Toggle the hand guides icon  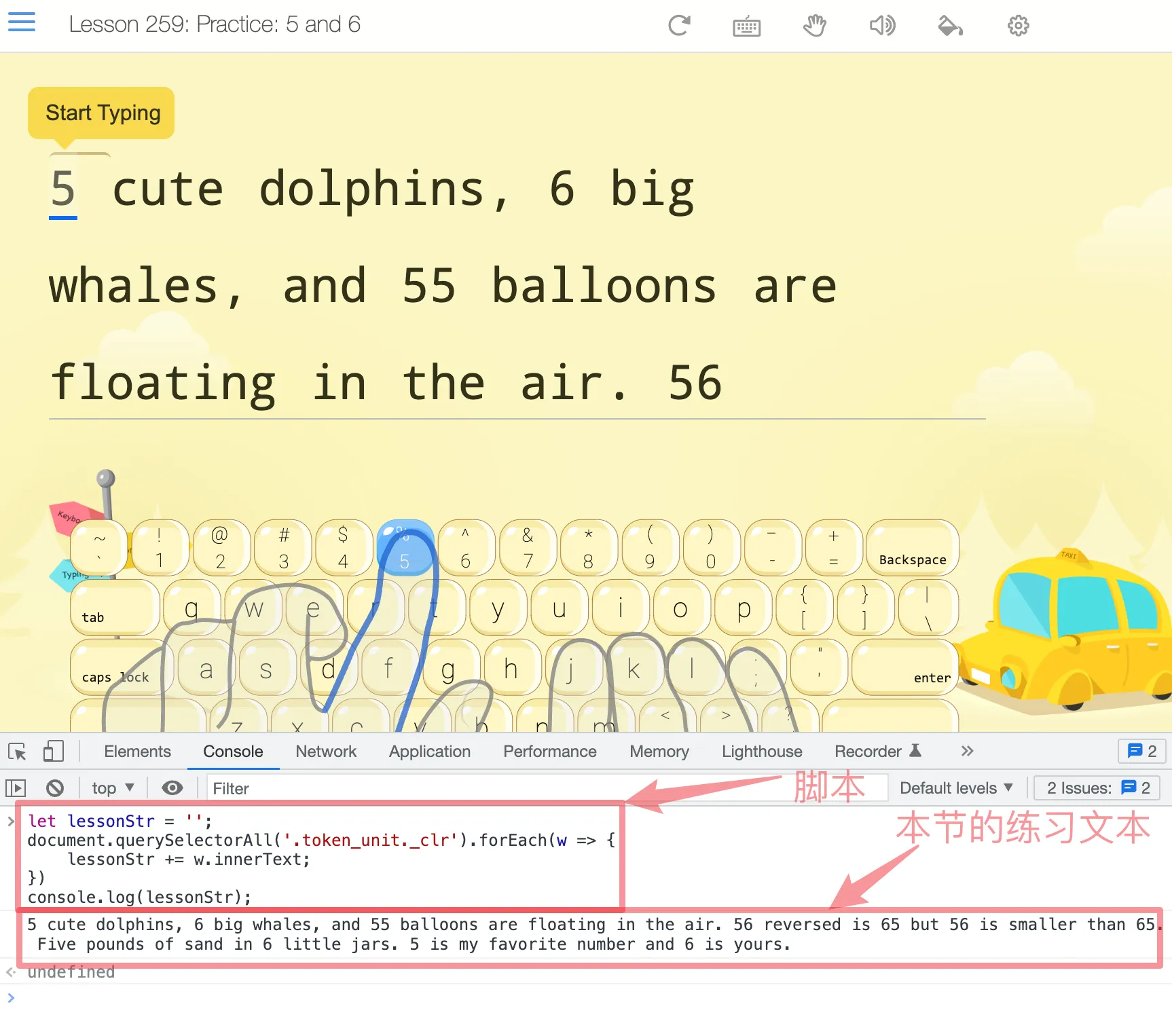(814, 26)
